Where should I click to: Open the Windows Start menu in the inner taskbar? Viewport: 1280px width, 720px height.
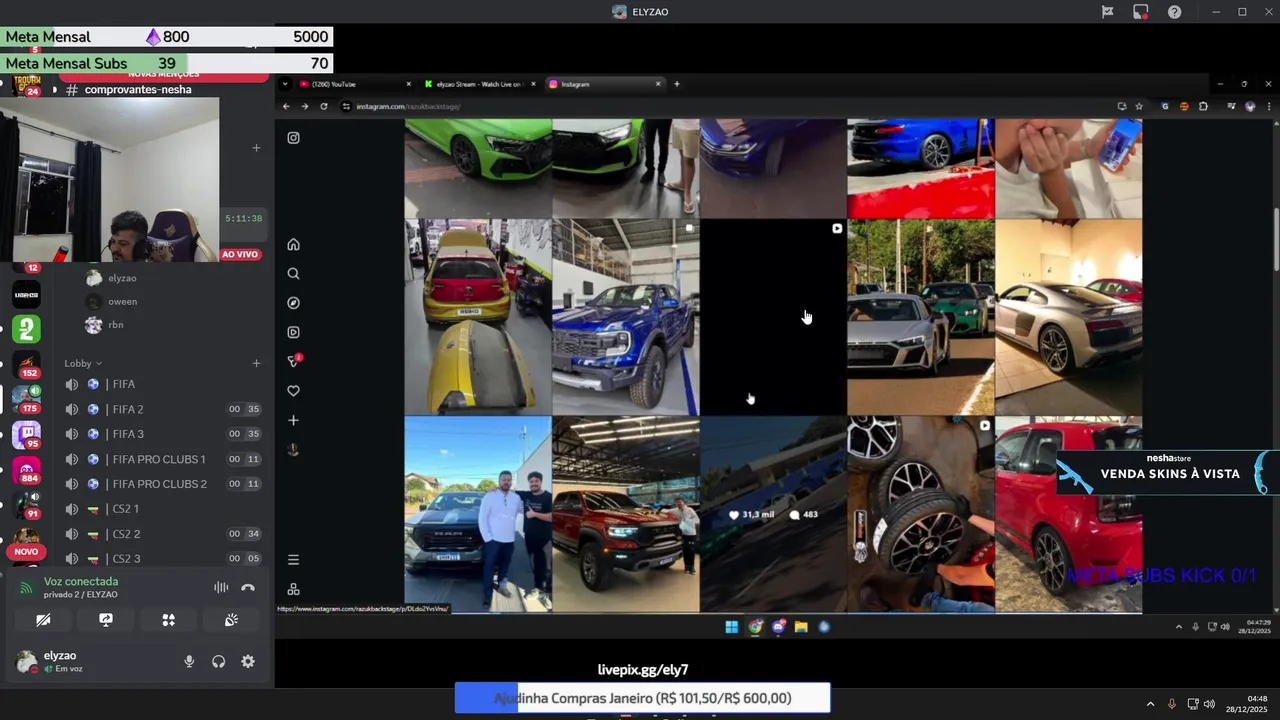[x=732, y=627]
